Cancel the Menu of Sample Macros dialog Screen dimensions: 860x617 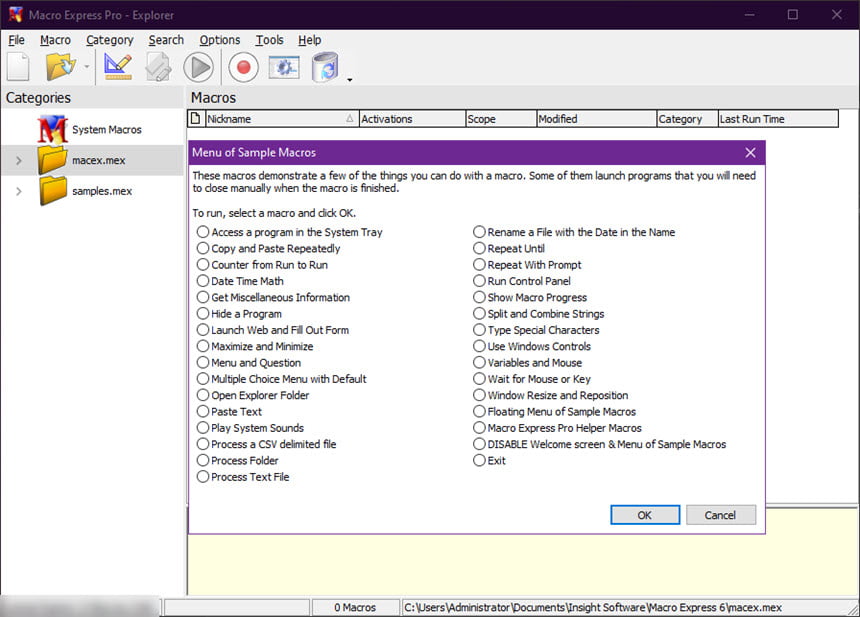721,515
